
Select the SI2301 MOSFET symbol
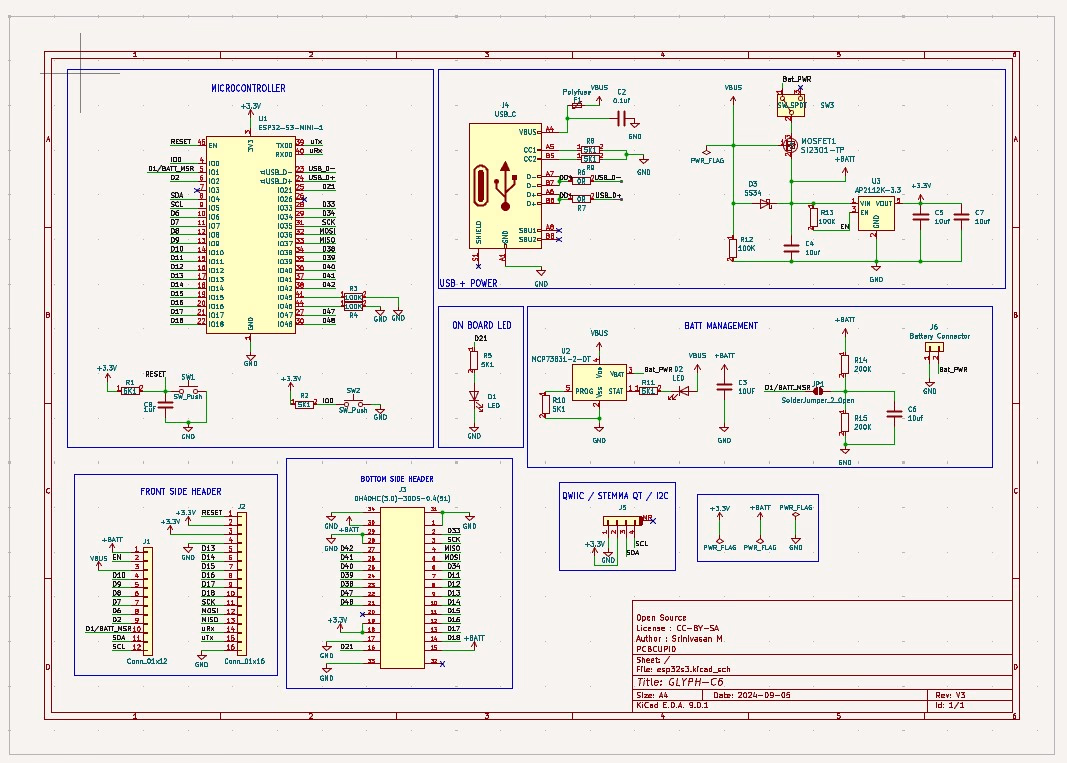coord(790,145)
